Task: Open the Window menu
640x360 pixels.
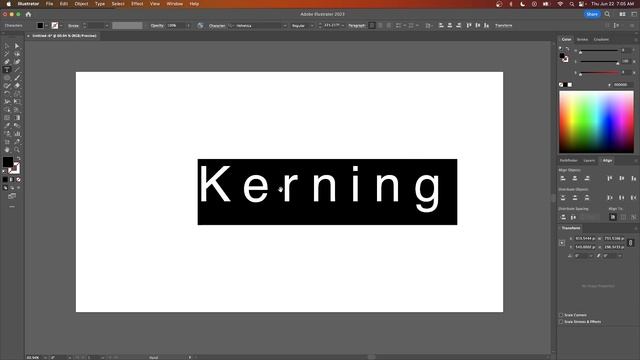Action: [x=175, y=4]
